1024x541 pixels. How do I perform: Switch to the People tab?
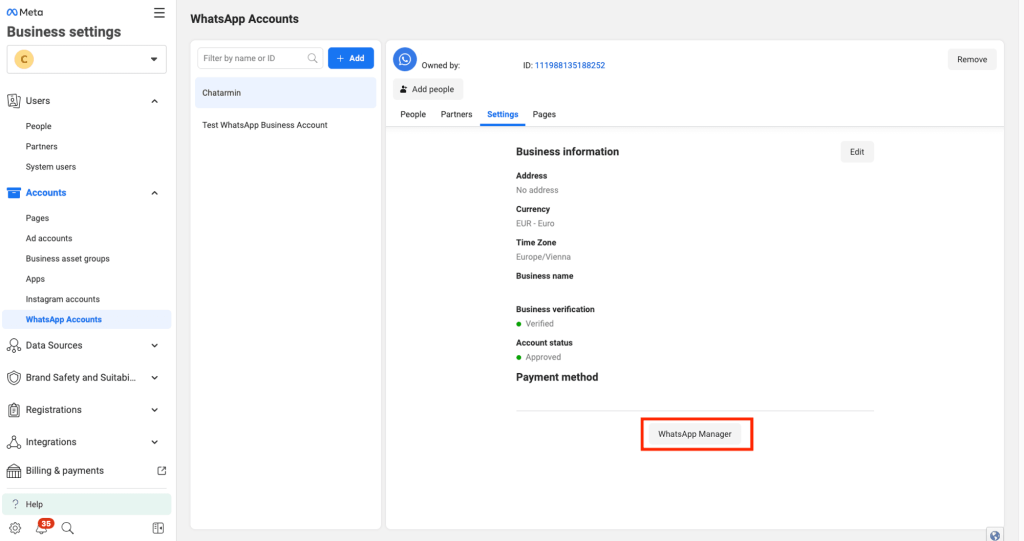pyautogui.click(x=413, y=114)
